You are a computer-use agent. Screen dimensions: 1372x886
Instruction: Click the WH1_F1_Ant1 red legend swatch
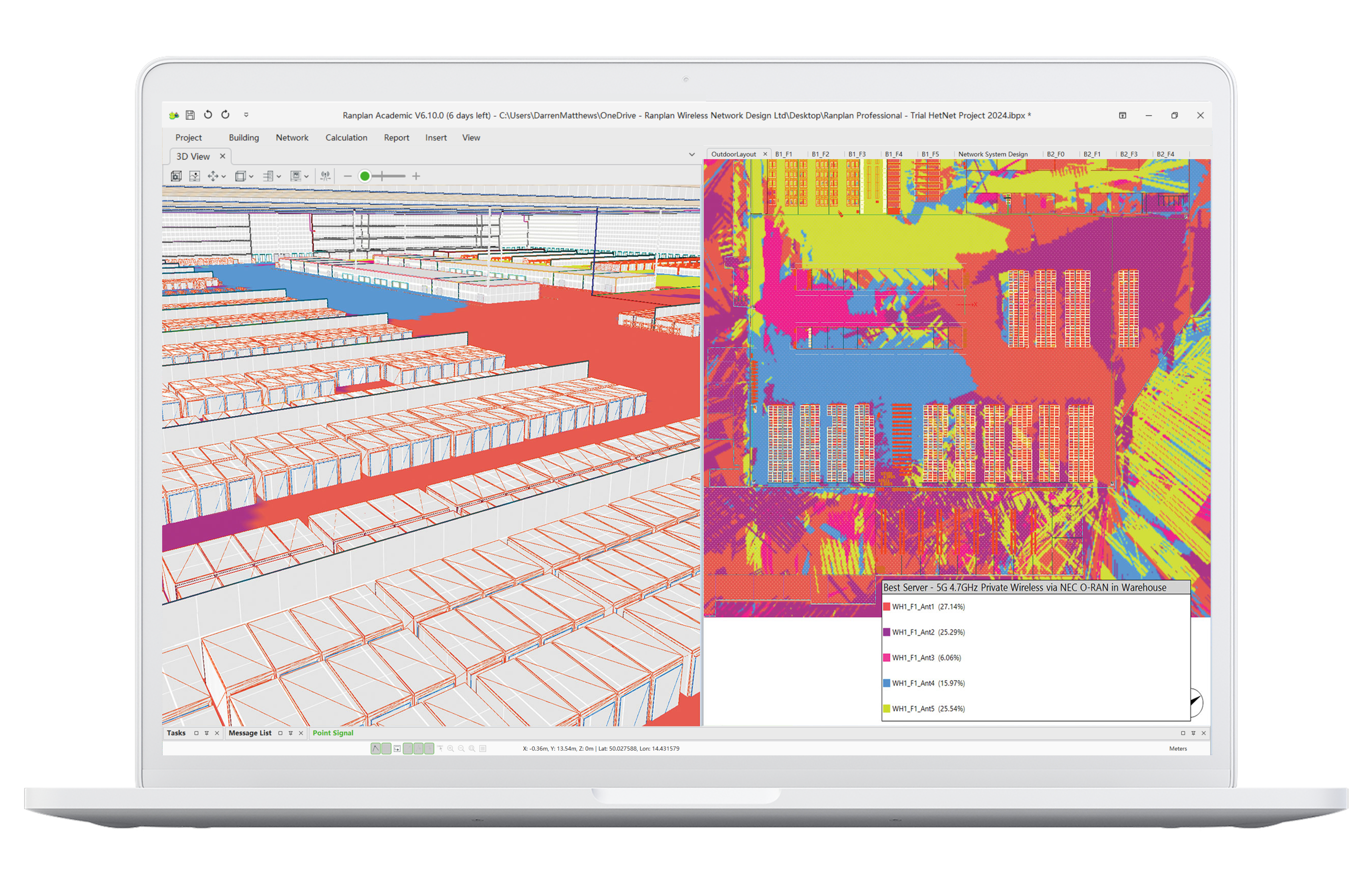887,606
